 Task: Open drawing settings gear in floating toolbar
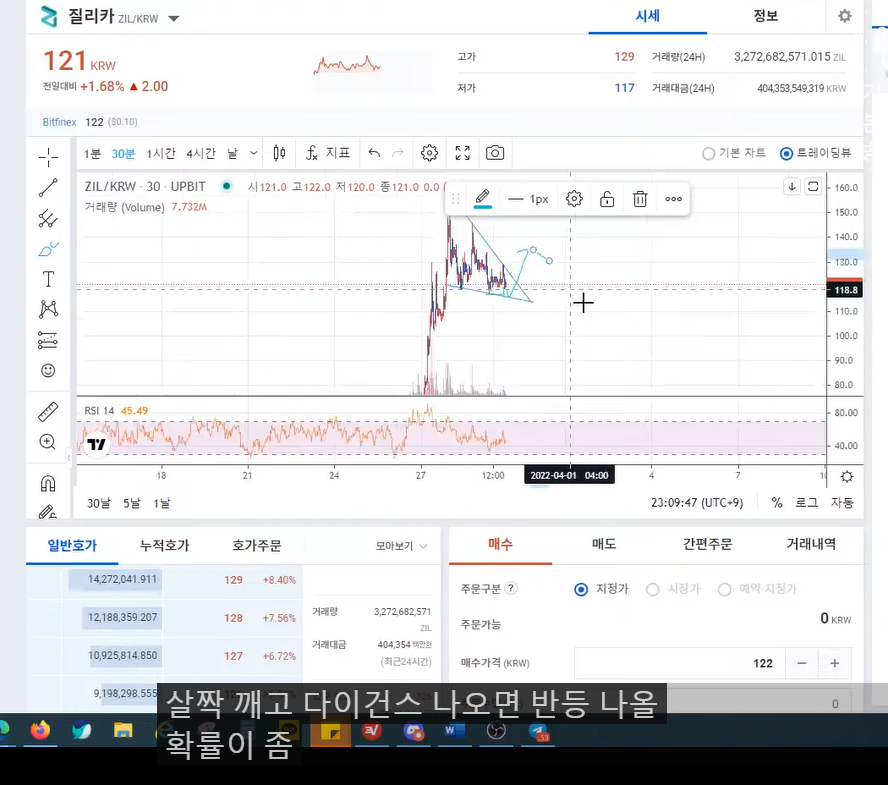click(574, 199)
